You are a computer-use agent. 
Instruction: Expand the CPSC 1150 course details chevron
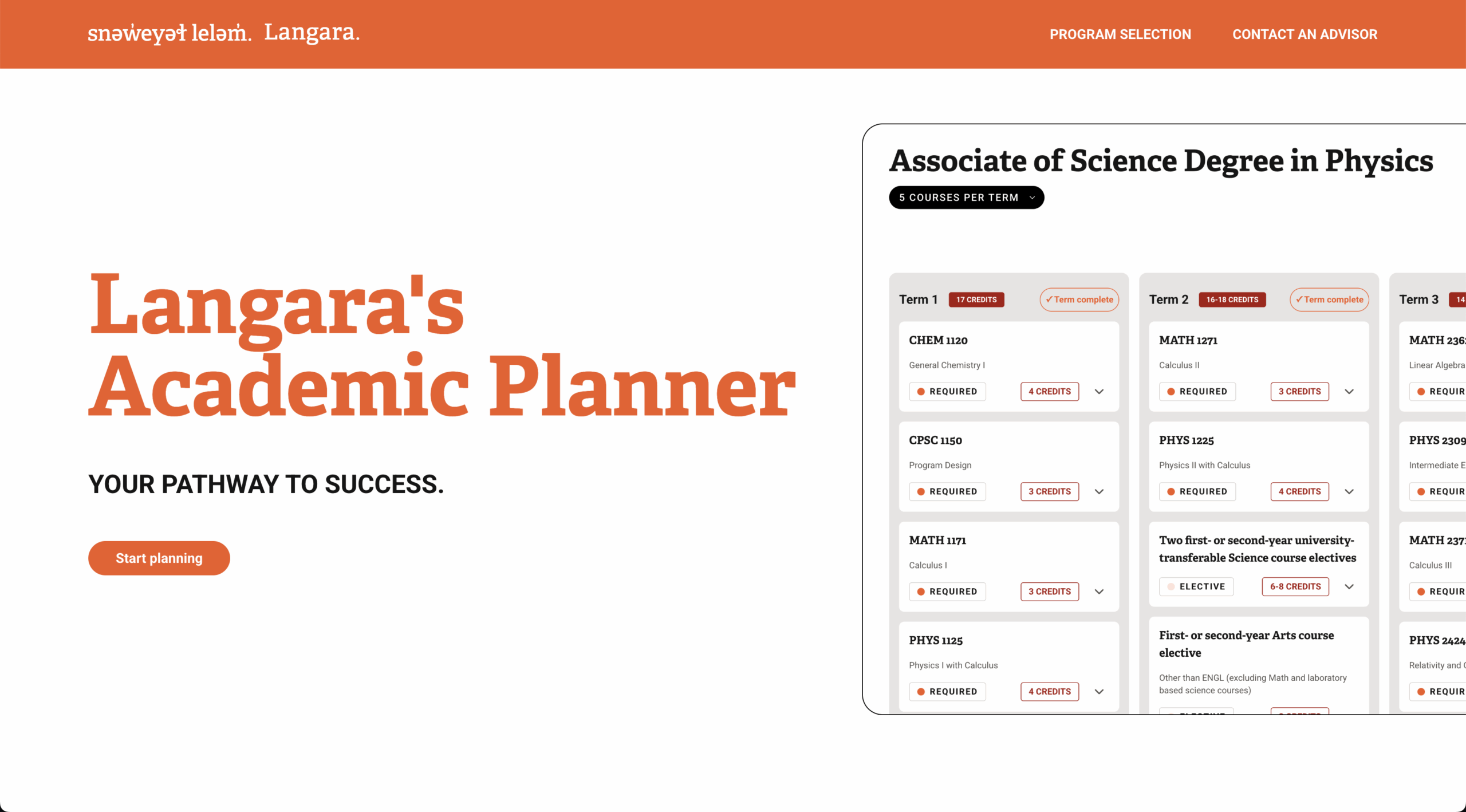[1099, 491]
